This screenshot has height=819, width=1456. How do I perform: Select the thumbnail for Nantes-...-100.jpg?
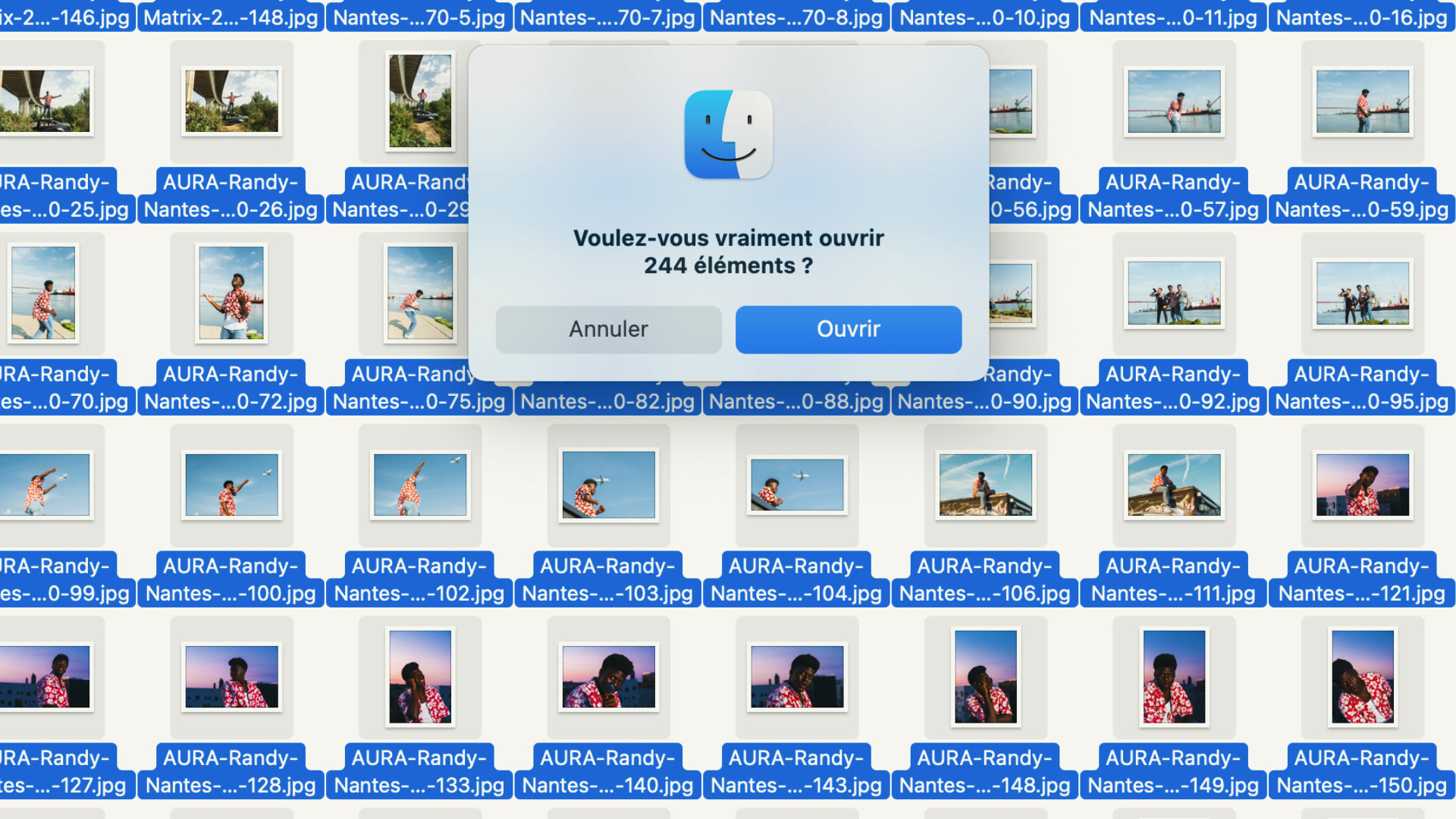tap(231, 485)
